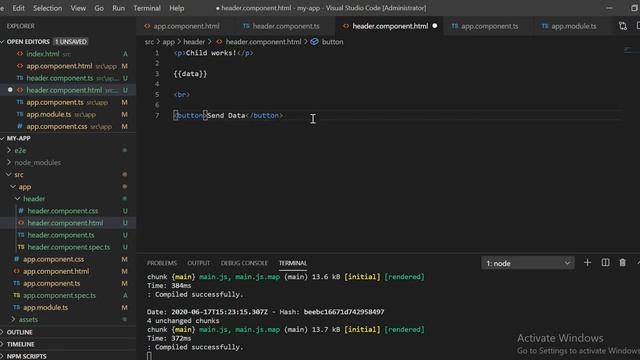Click the kill terminal trash icon
The height and width of the screenshot is (360, 640).
click(622, 263)
